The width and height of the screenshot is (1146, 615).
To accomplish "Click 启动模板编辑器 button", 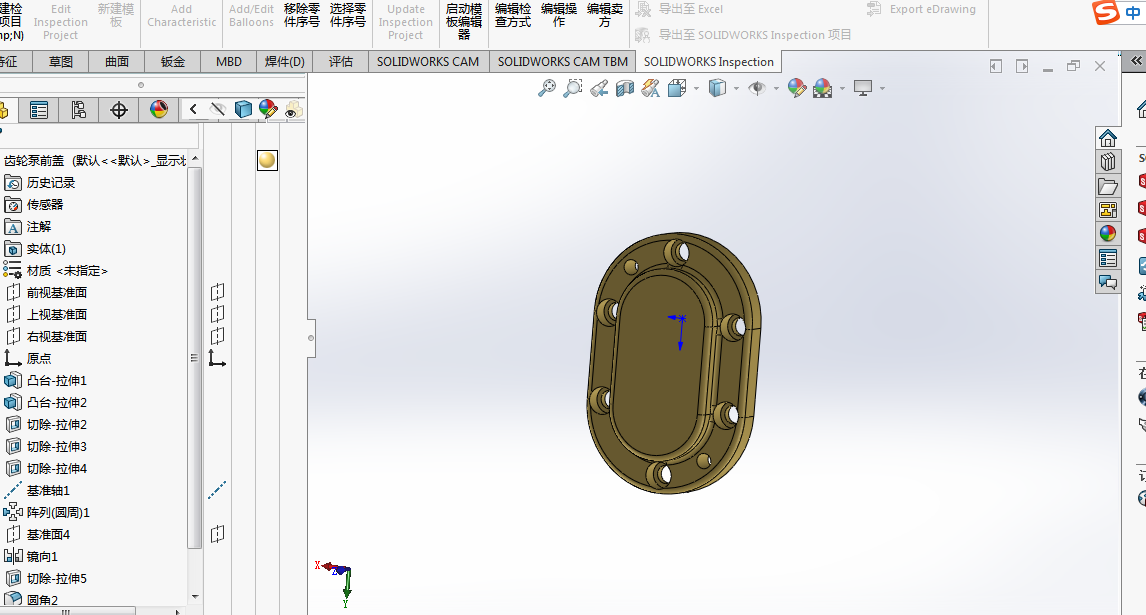I will [464, 21].
